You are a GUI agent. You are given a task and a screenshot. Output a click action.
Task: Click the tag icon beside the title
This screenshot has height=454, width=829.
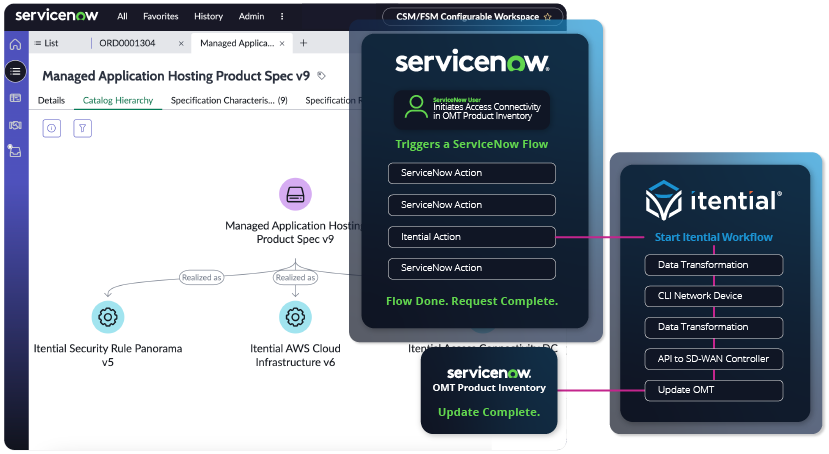point(321,76)
